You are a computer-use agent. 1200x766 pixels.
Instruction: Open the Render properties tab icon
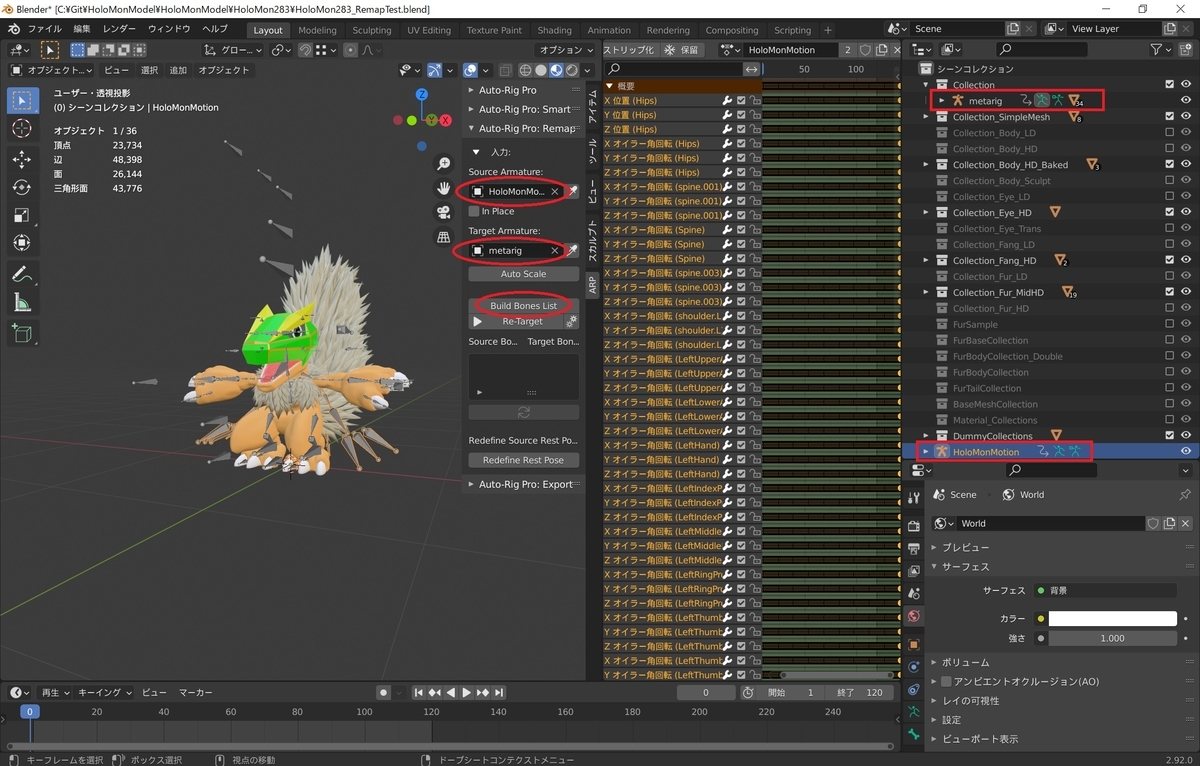[913, 526]
